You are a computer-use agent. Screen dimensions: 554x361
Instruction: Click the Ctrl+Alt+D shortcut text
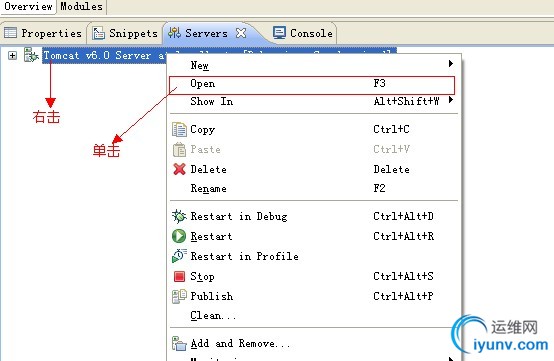point(403,216)
